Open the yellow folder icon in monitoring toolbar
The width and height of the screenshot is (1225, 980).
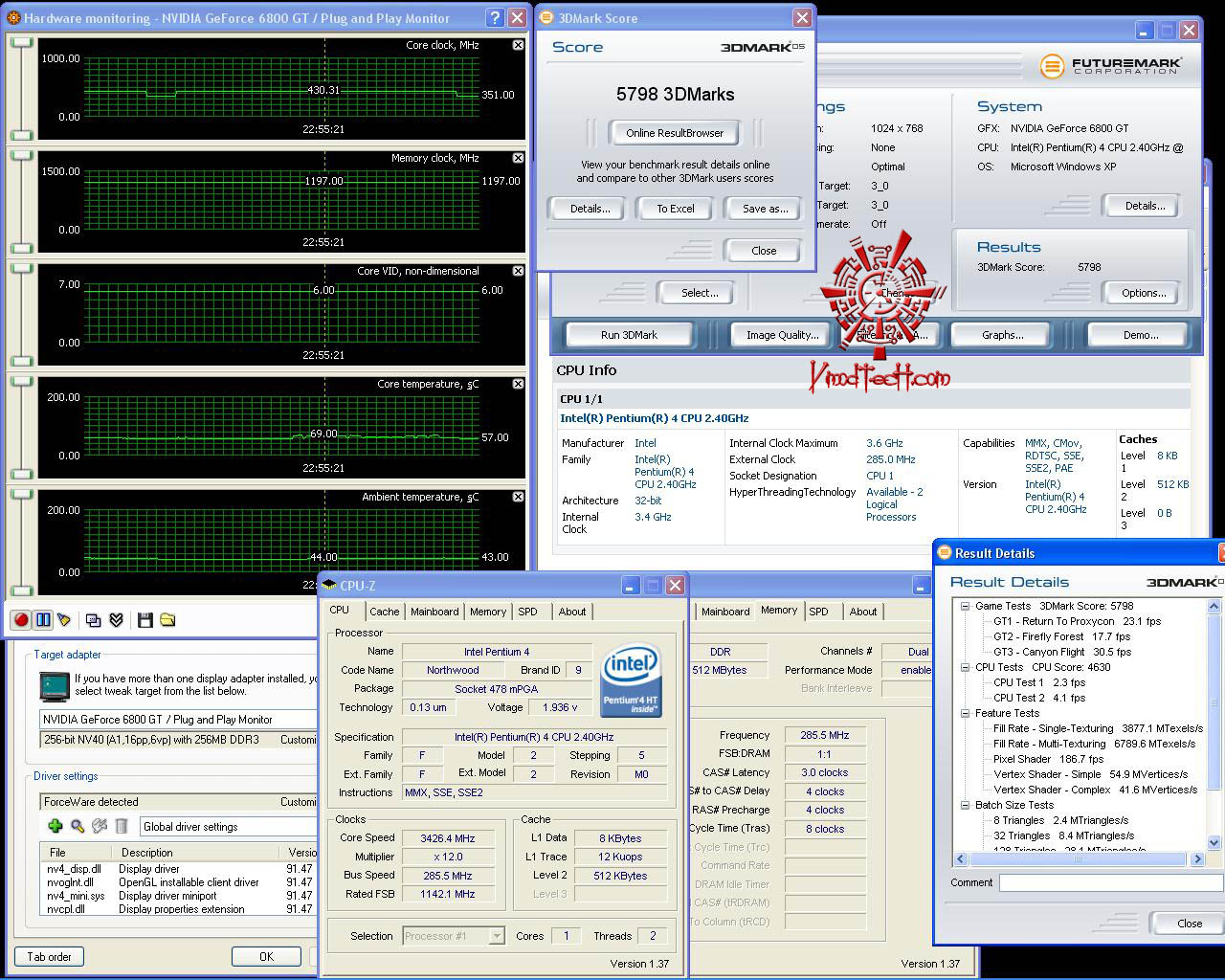167,620
